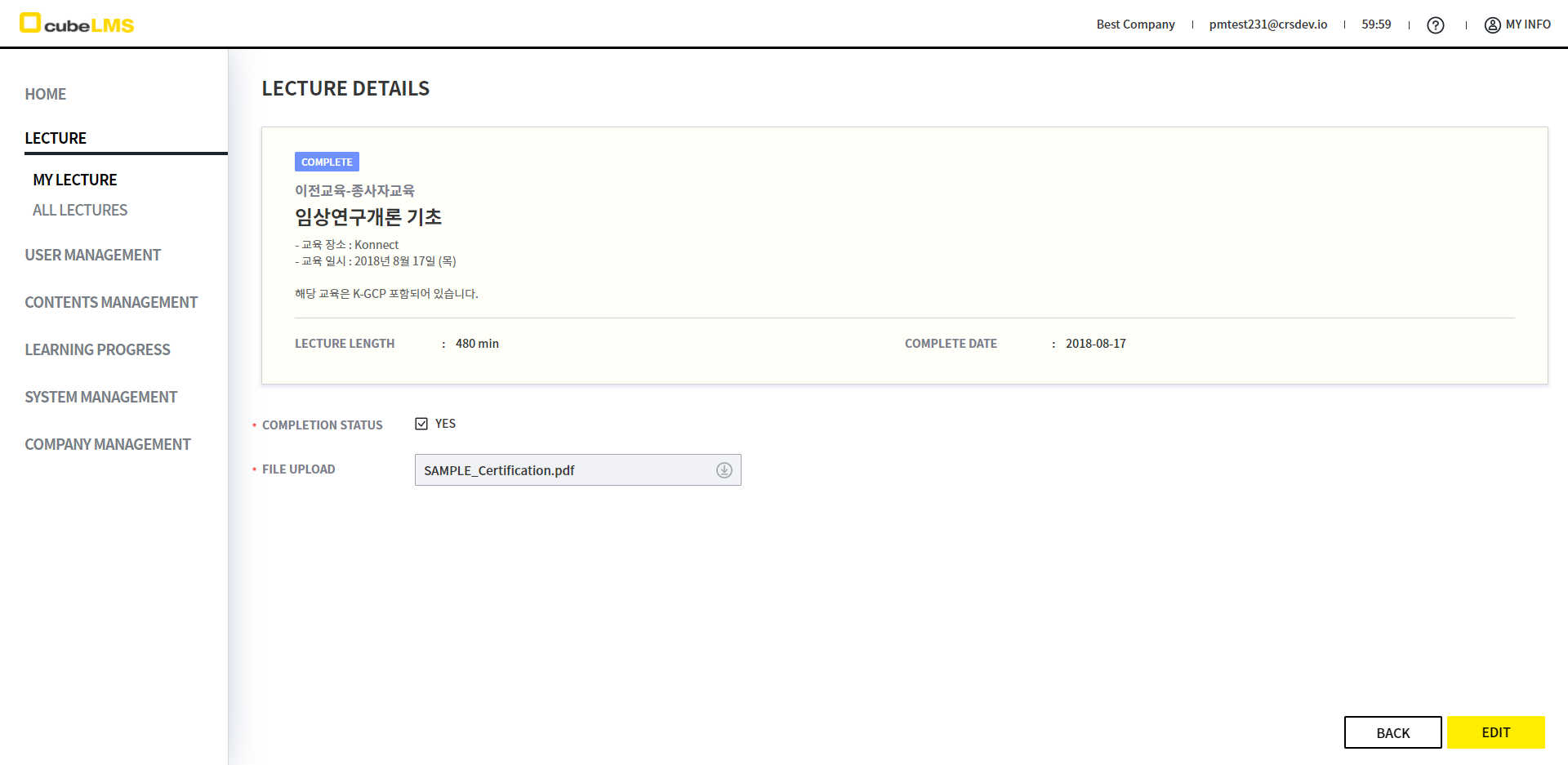The width and height of the screenshot is (1568, 765).
Task: Click the download icon for SAMPLE_Certification.pdf
Action: (724, 470)
